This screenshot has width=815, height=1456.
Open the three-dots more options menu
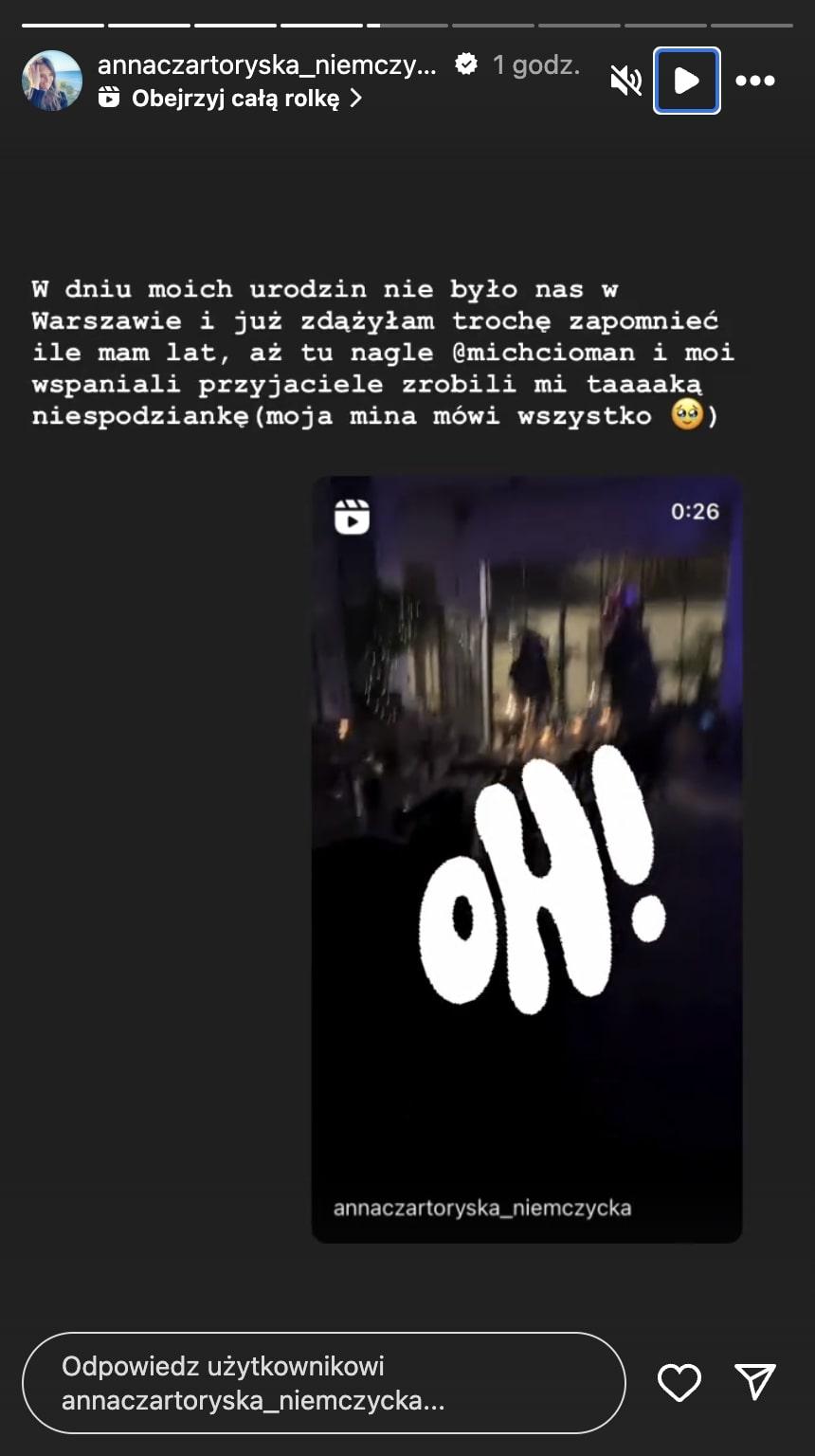pos(755,82)
